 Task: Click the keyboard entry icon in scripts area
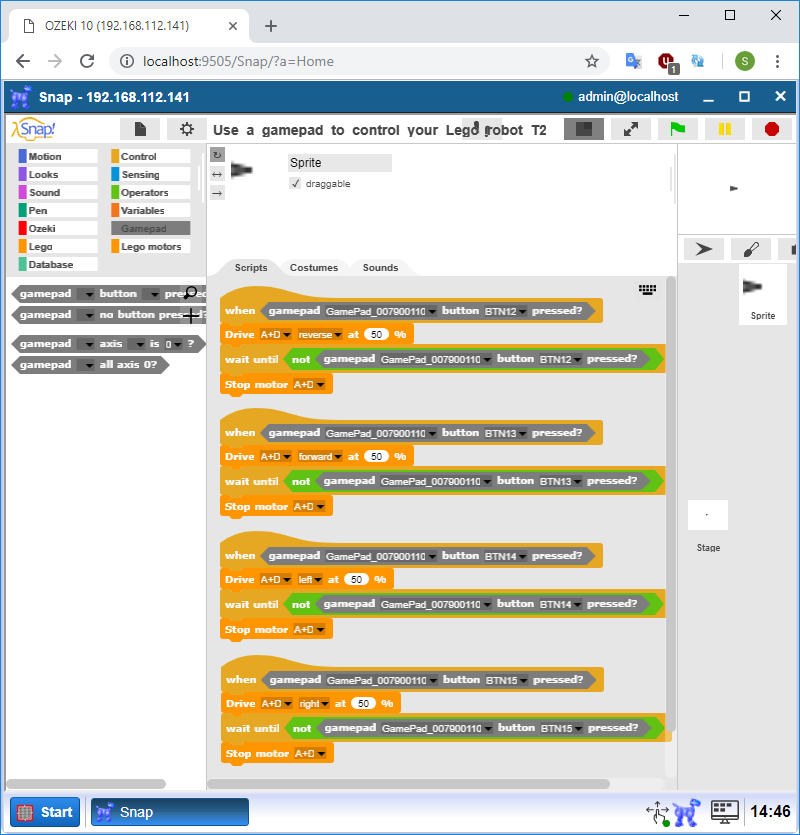[x=647, y=289]
